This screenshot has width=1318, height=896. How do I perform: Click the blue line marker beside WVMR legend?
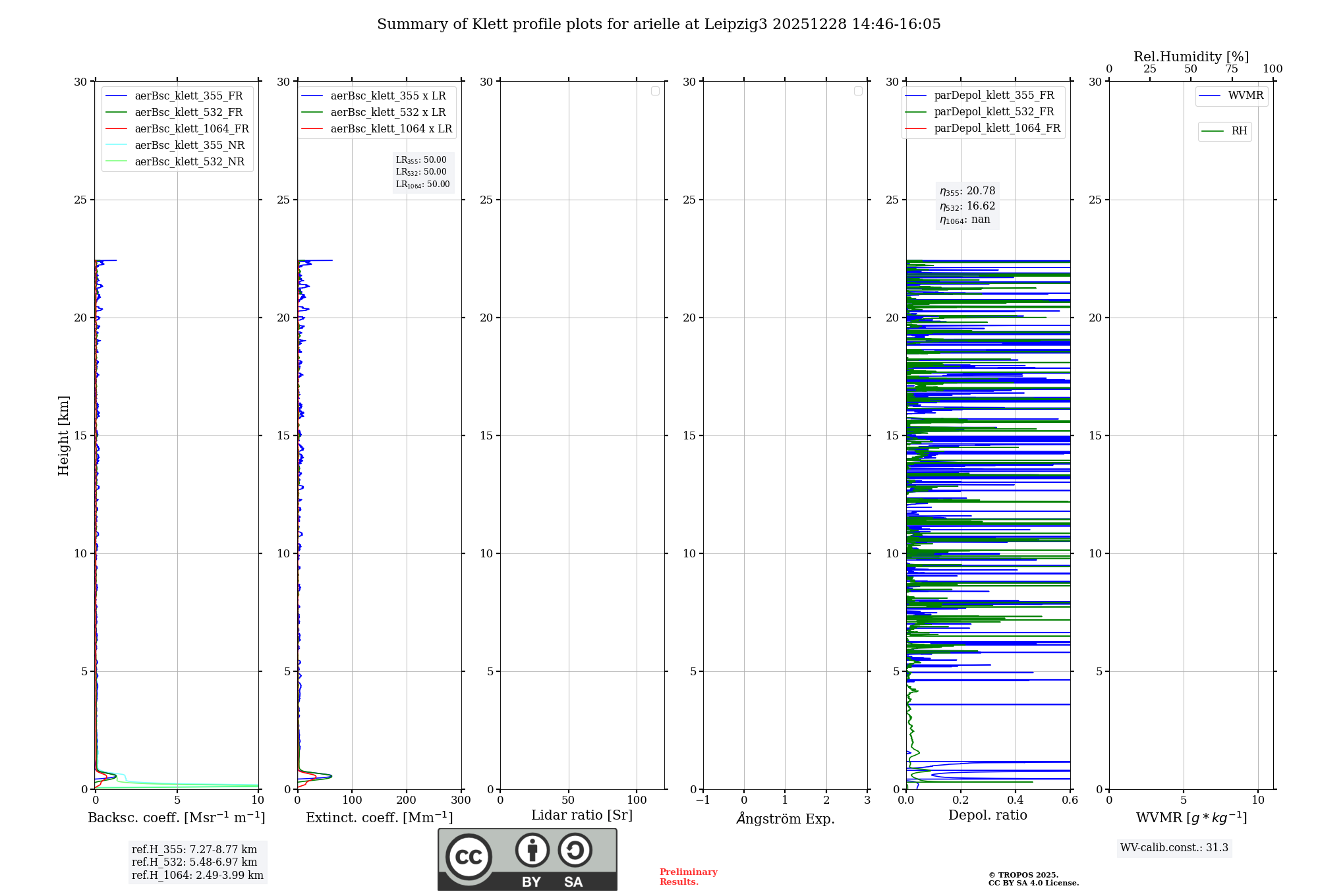(1210, 96)
